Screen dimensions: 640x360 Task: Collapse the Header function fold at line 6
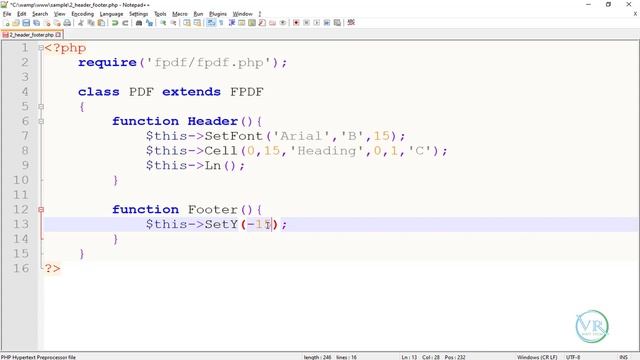41,121
